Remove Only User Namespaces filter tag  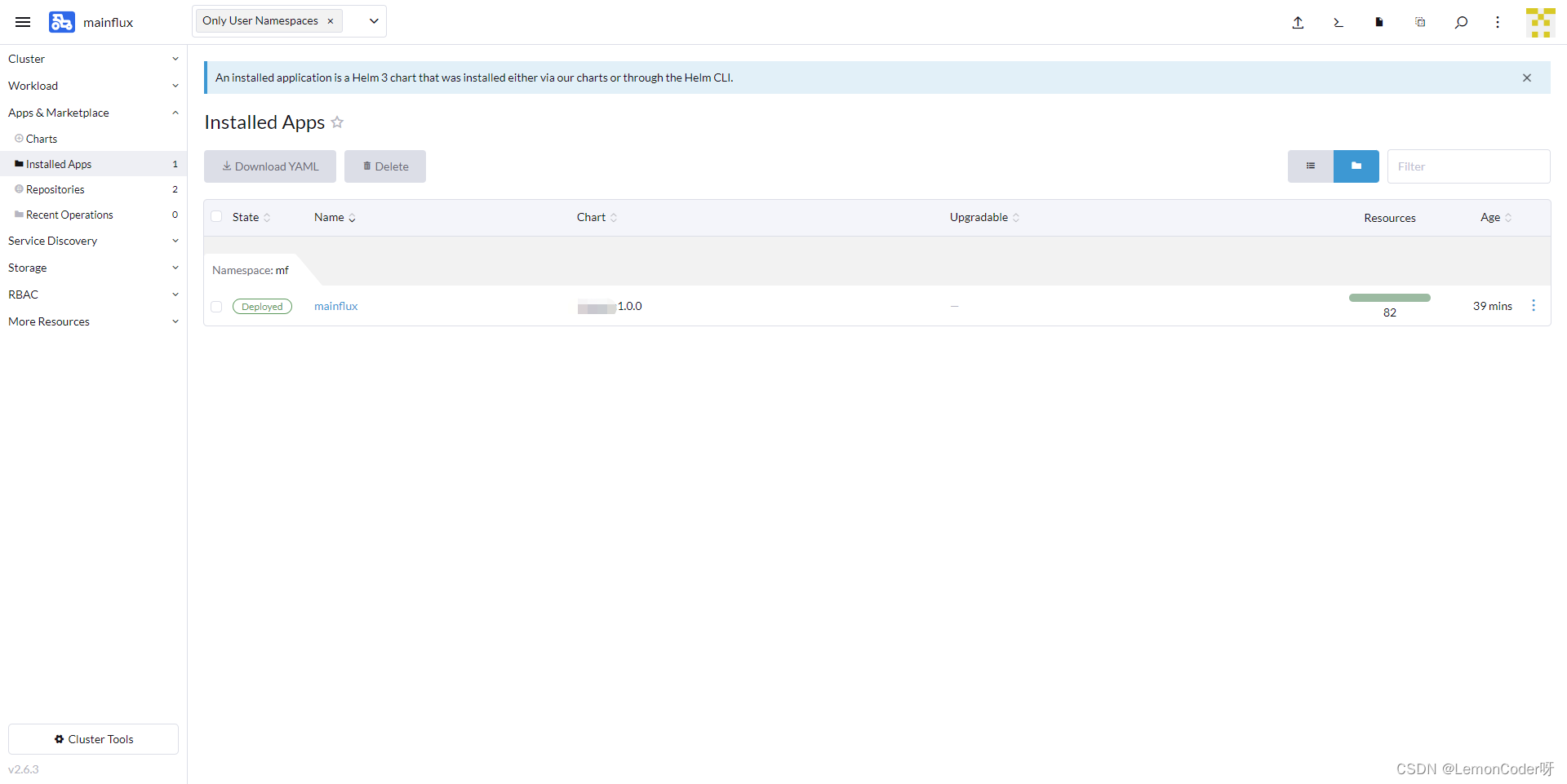tap(331, 21)
